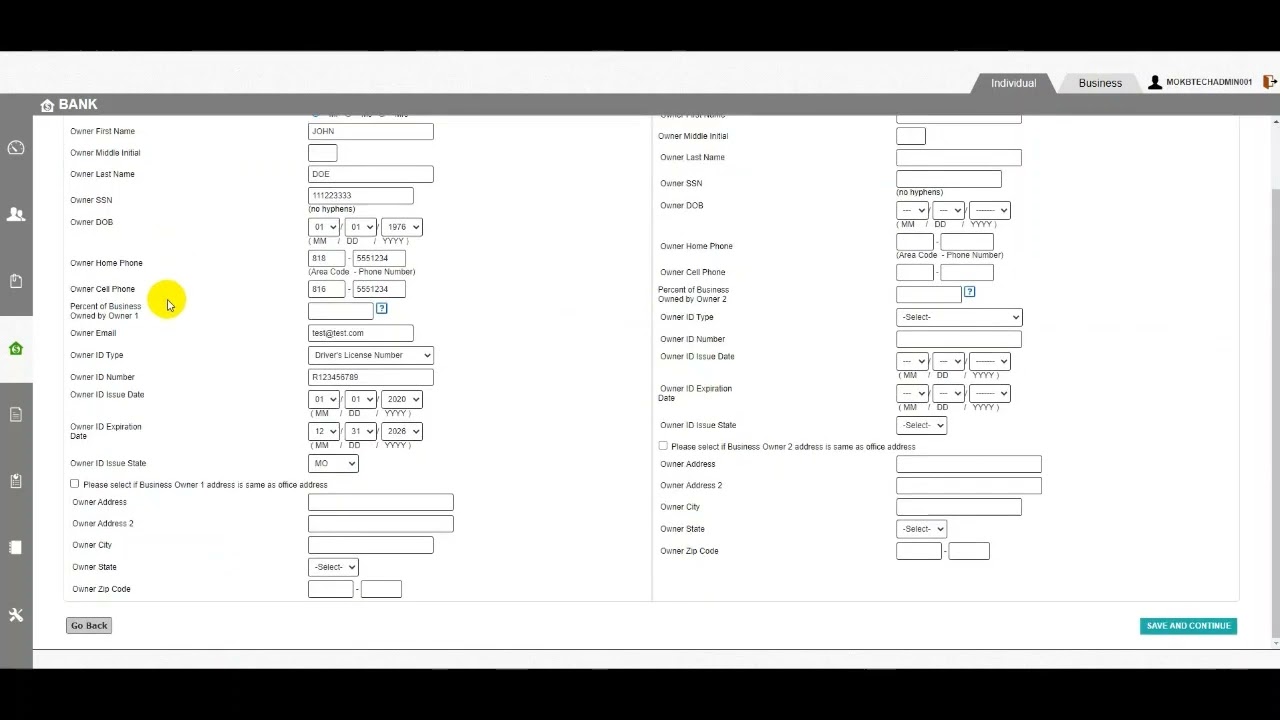1280x720 pixels.
Task: Click Owner 1 SSN input field
Action: point(361,195)
